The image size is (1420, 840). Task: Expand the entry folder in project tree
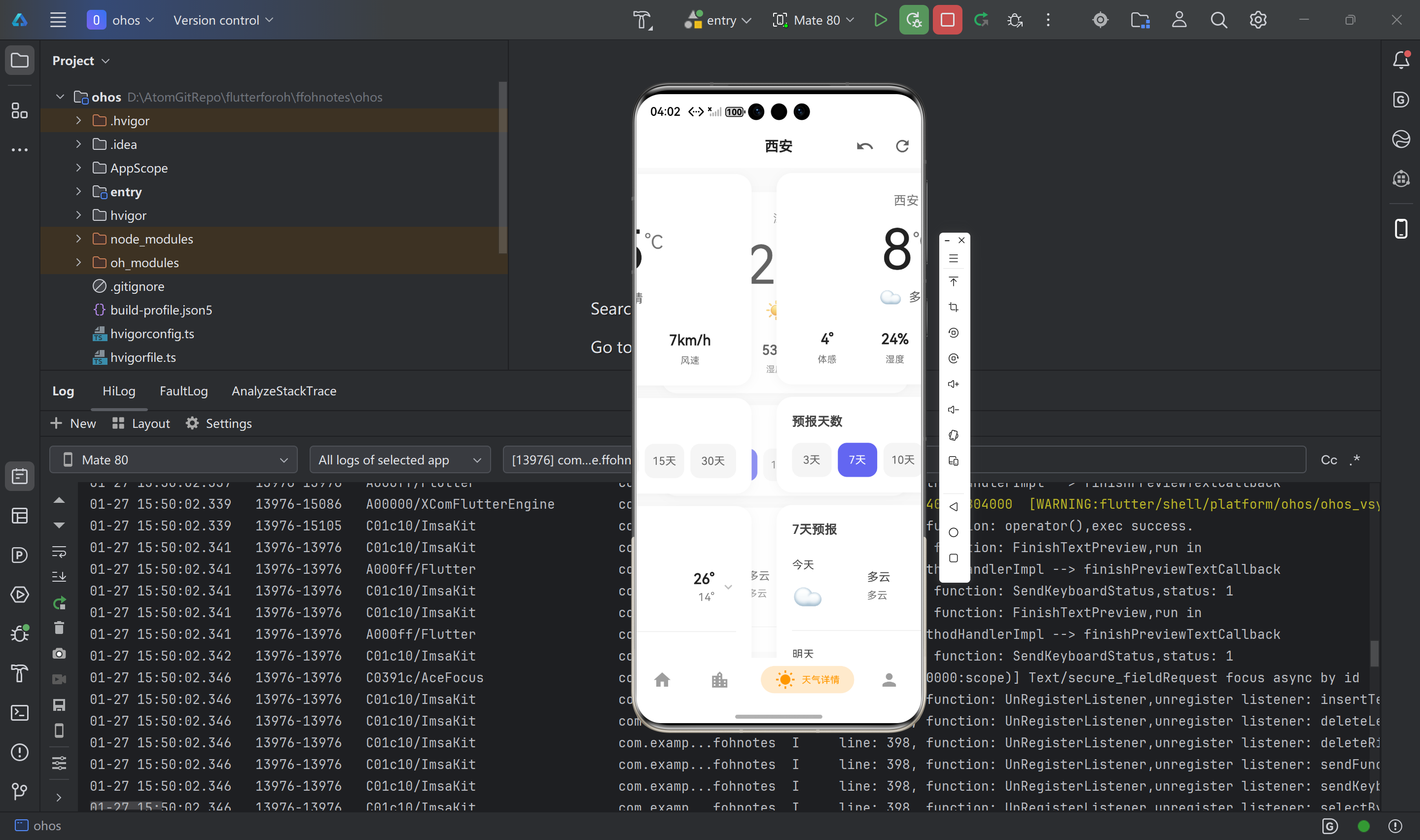(79, 192)
